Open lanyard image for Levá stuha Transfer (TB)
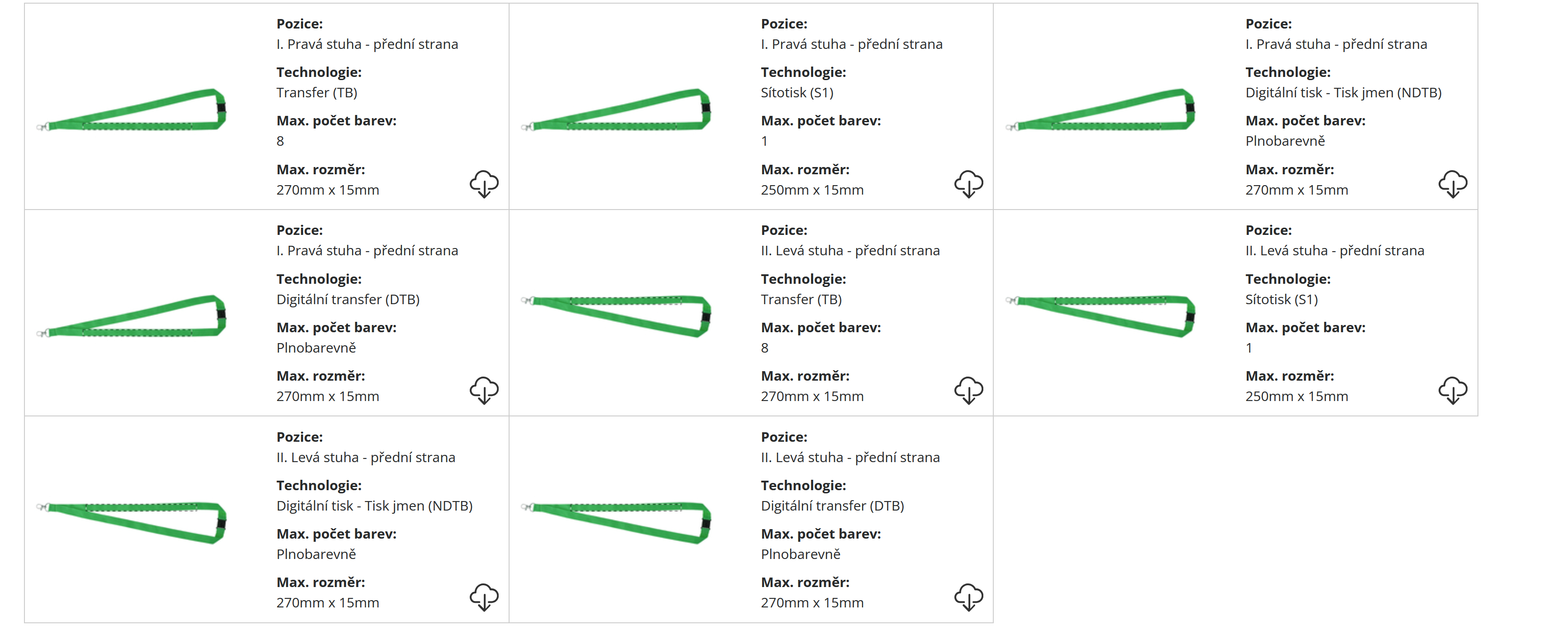The image size is (1568, 640). coord(616,317)
